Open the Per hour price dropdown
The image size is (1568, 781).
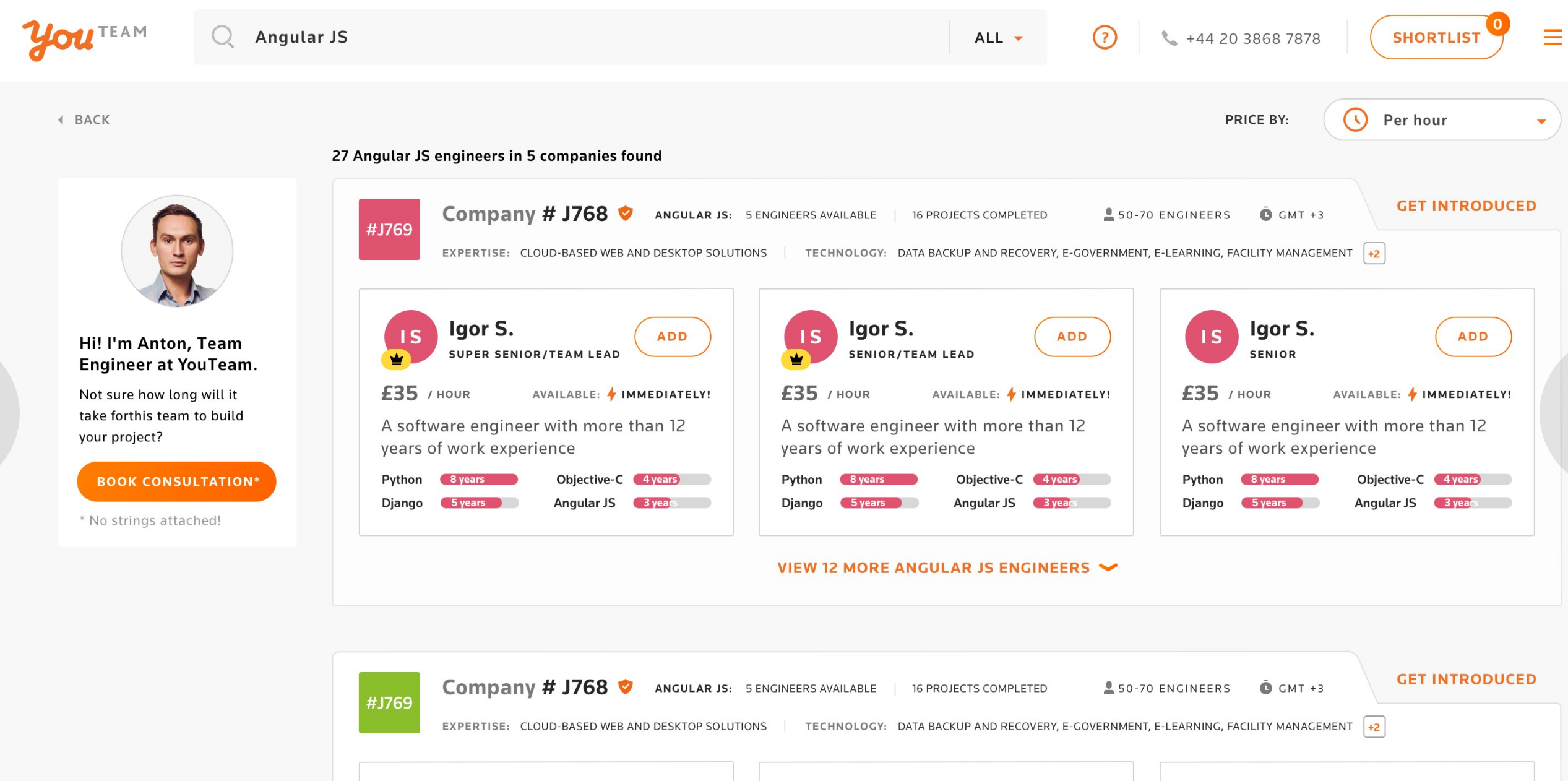click(x=1442, y=120)
